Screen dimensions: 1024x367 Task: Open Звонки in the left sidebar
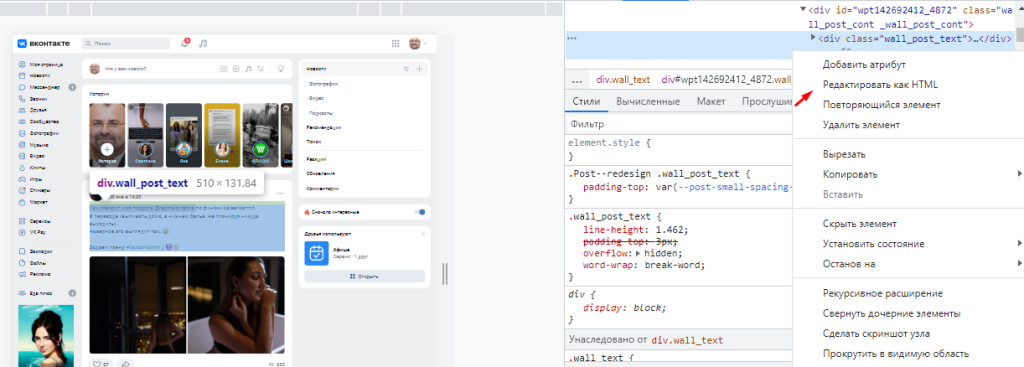[33, 99]
